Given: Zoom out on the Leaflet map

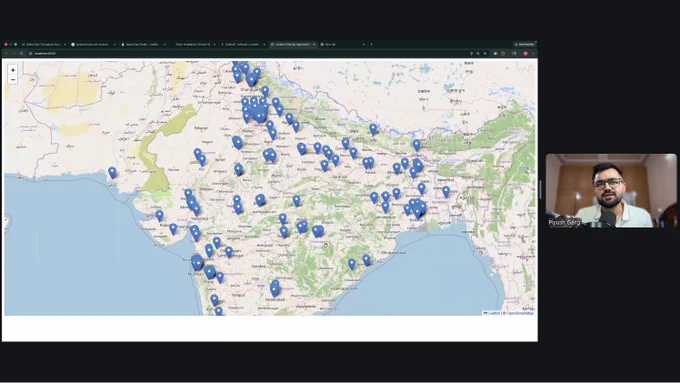Looking at the screenshot, I should coord(13,80).
